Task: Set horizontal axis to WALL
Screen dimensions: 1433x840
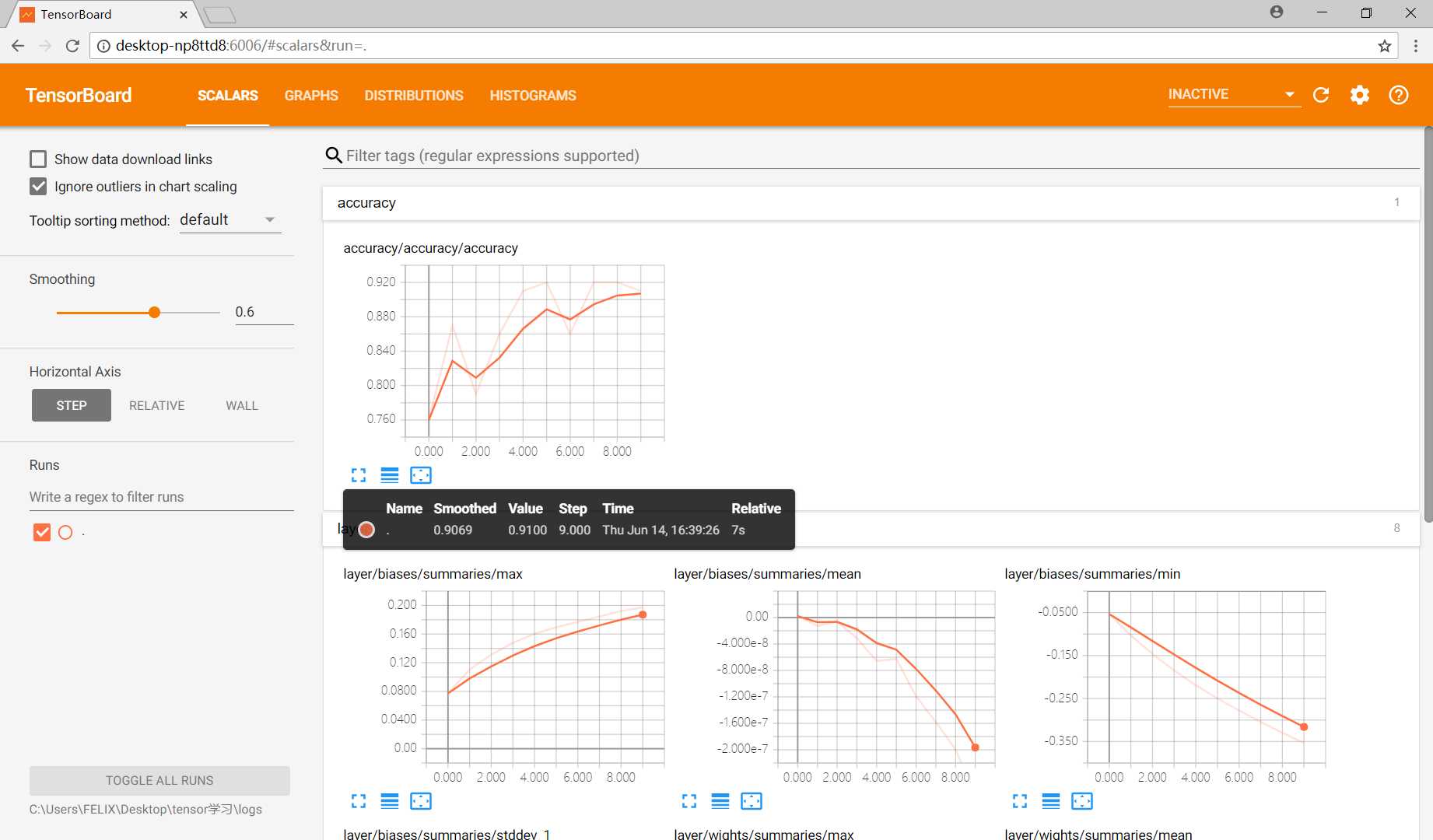Action: tap(242, 405)
